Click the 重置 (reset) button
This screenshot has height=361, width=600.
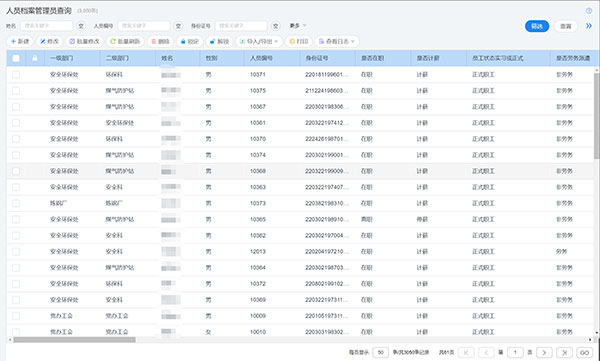click(x=566, y=26)
